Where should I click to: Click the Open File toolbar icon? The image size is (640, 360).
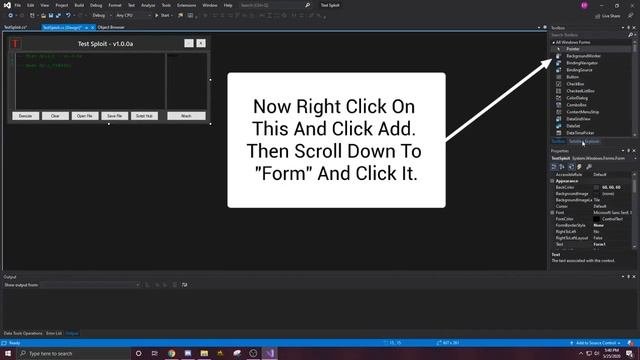(43, 16)
